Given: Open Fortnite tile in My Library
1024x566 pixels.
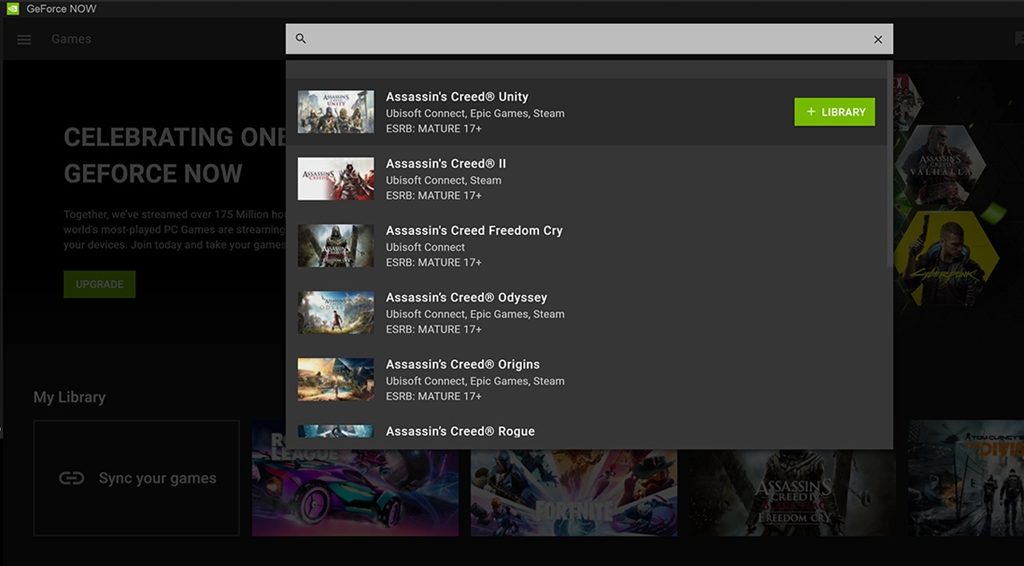Looking at the screenshot, I should [x=574, y=492].
